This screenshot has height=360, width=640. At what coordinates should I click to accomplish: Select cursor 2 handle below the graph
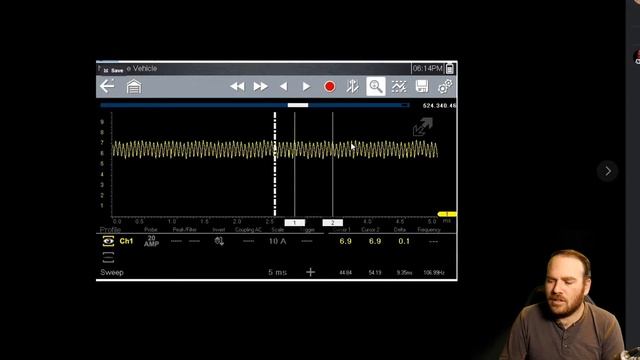click(333, 222)
